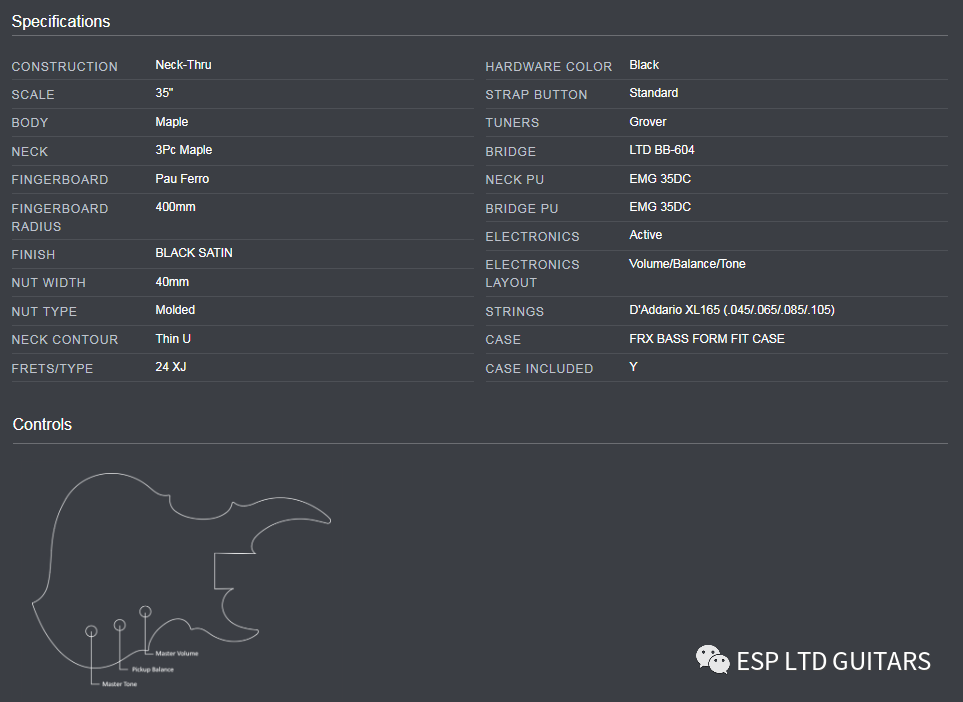Click the 'CASE INCLUDED' label
The height and width of the screenshot is (702, 963).
539,369
